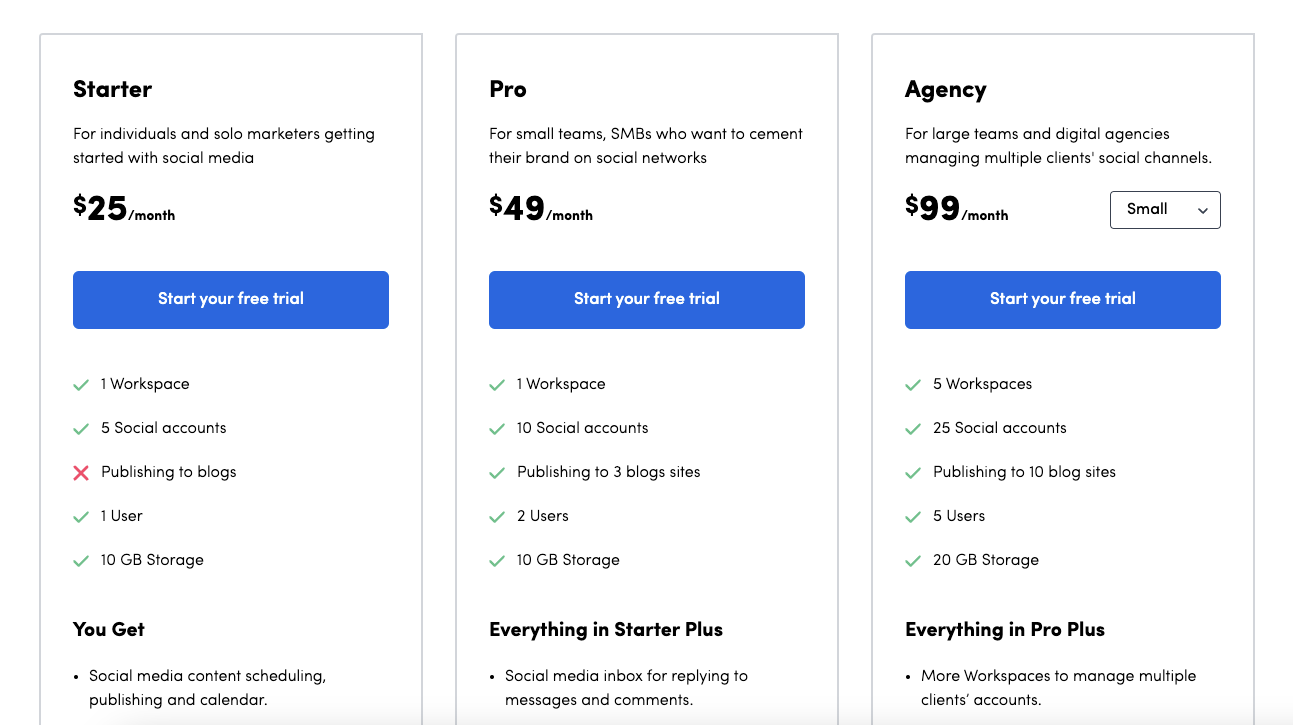Click the Agency plan heading

coord(945,89)
